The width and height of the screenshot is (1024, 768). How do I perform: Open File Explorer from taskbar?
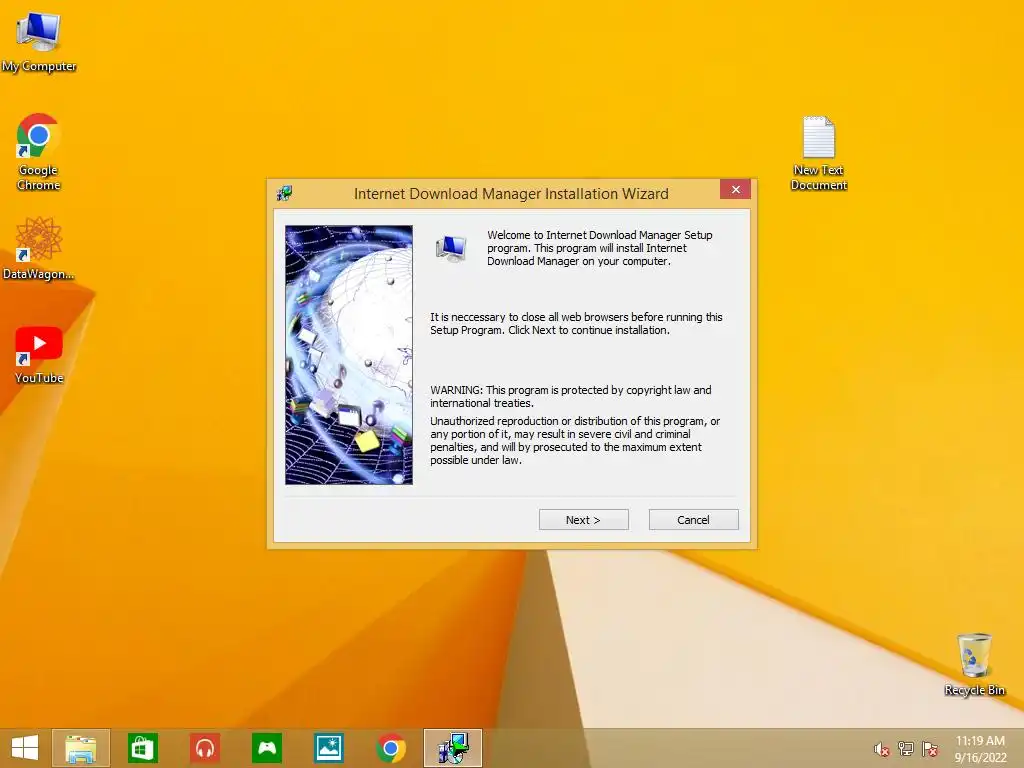pos(81,748)
